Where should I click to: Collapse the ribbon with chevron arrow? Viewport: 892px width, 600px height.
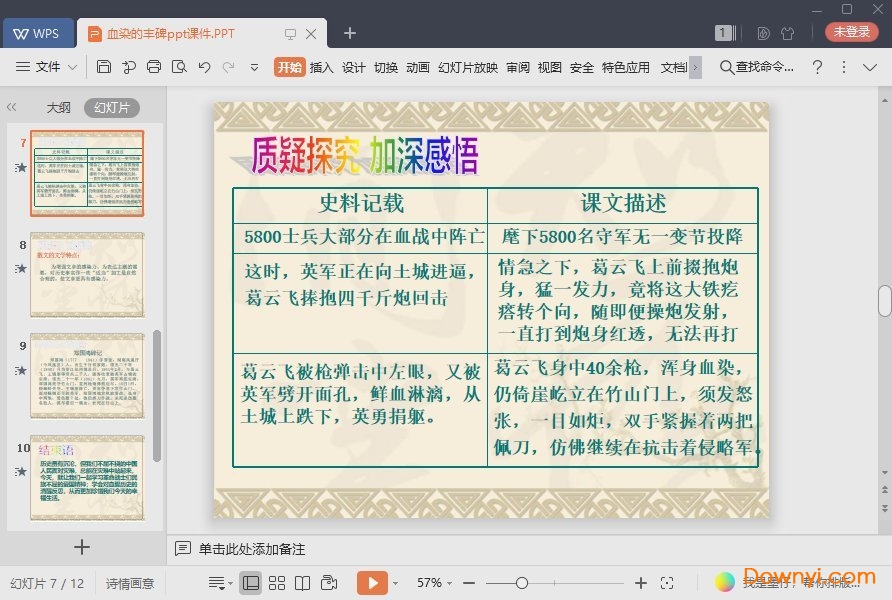[x=843, y=67]
